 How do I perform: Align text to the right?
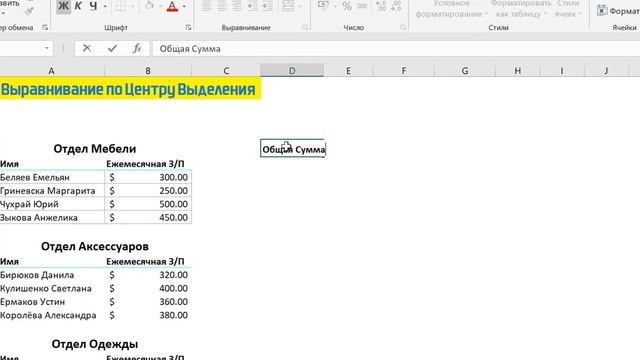236,6
